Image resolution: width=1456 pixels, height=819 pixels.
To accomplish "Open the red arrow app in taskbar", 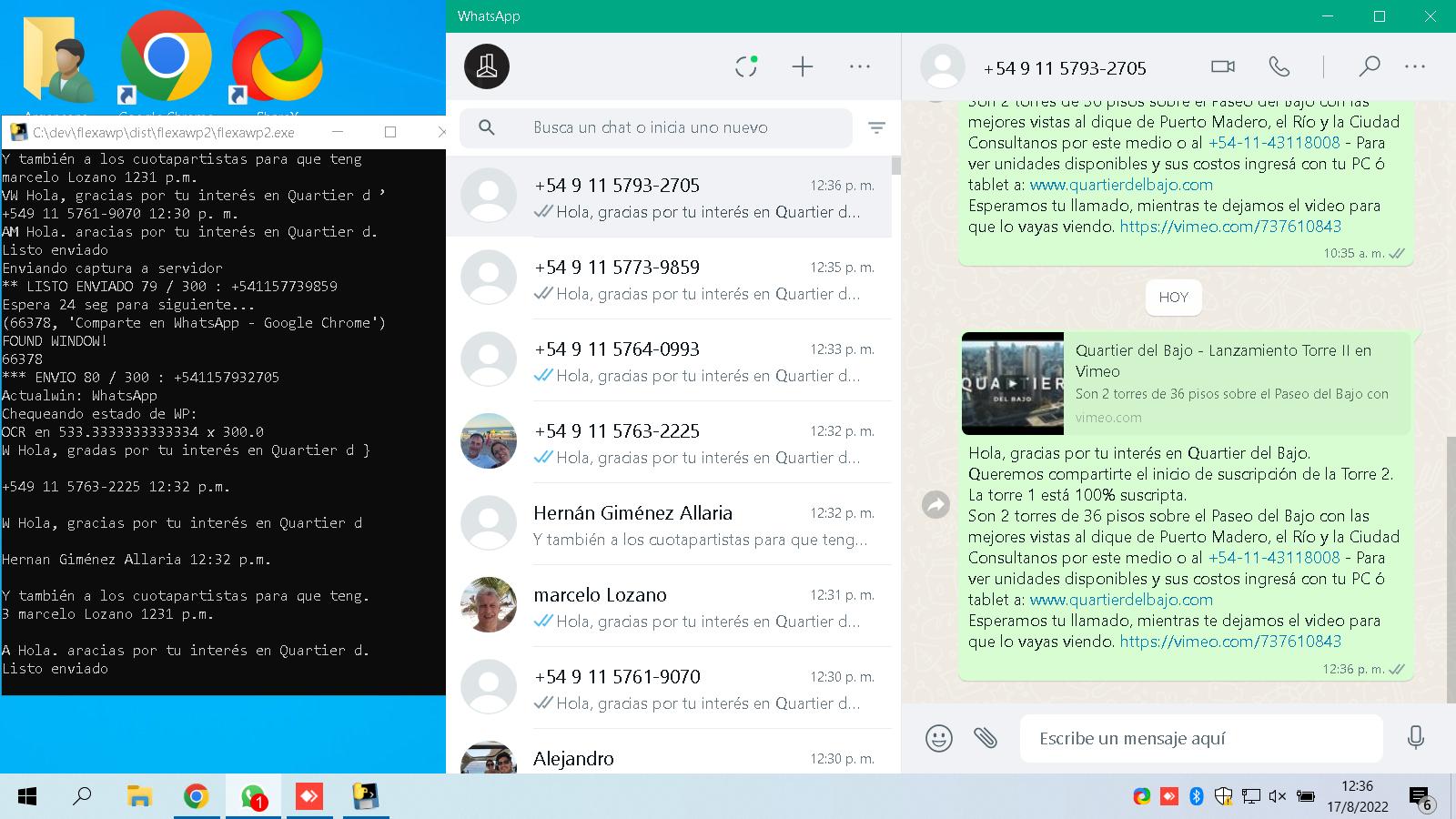I will tap(309, 797).
